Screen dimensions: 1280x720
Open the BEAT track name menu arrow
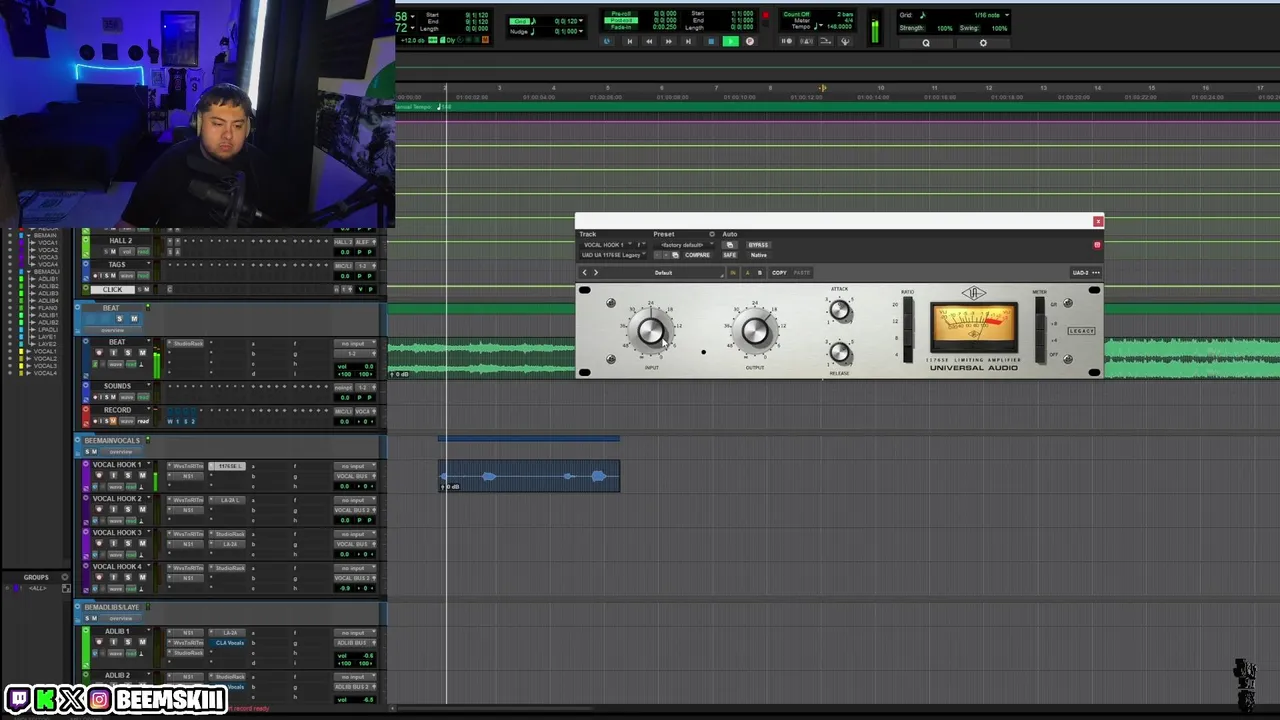pos(149,340)
